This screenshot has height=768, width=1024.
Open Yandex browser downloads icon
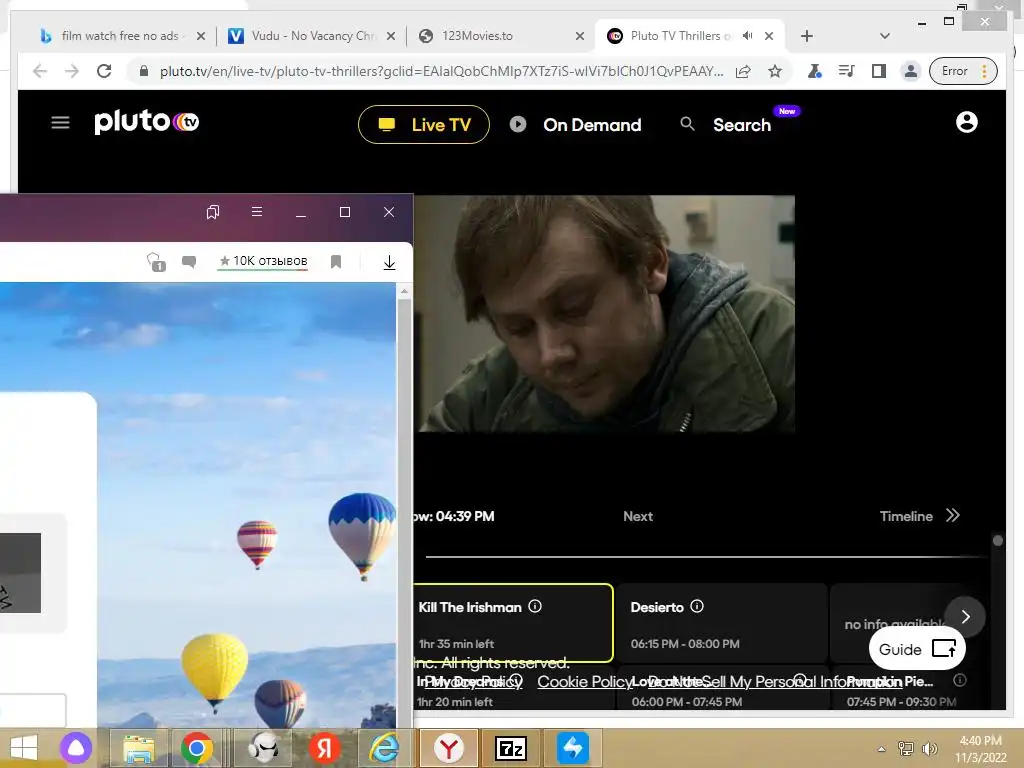(x=389, y=262)
